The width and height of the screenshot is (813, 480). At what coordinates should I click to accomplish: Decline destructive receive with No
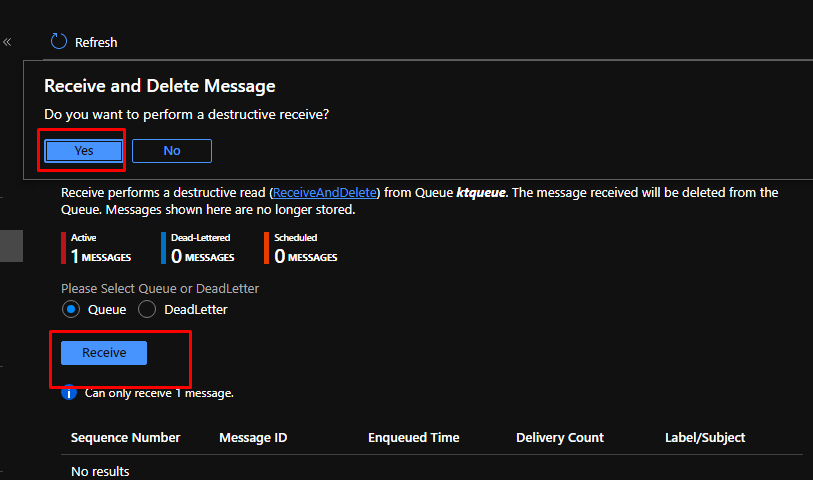171,150
